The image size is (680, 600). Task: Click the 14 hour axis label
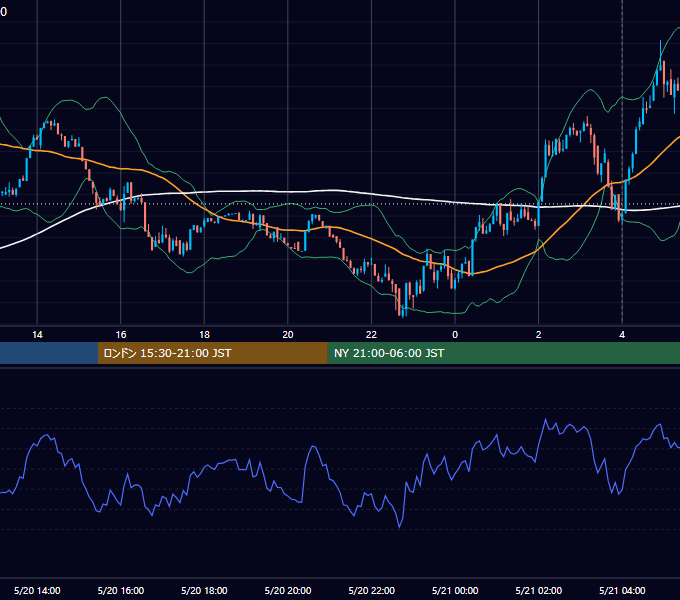tap(37, 335)
